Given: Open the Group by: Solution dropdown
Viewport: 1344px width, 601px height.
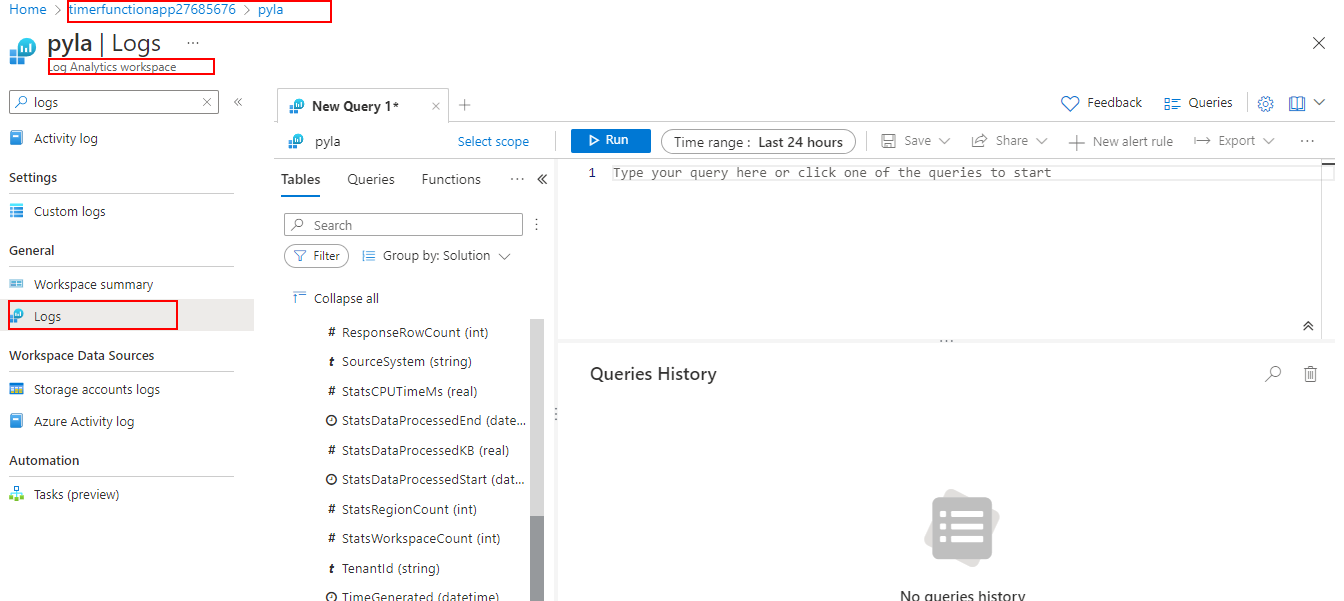Looking at the screenshot, I should pyautogui.click(x=436, y=256).
